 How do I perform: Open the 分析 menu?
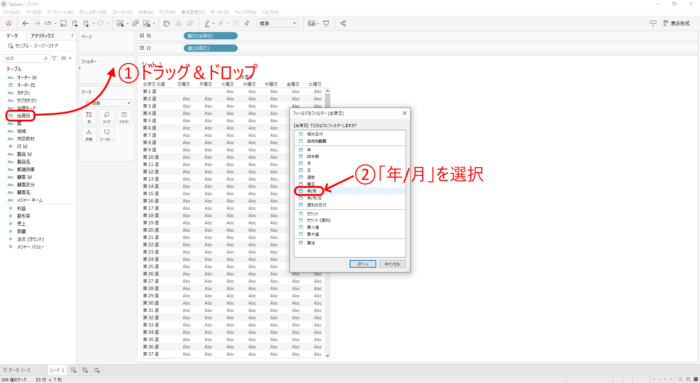coord(146,12)
